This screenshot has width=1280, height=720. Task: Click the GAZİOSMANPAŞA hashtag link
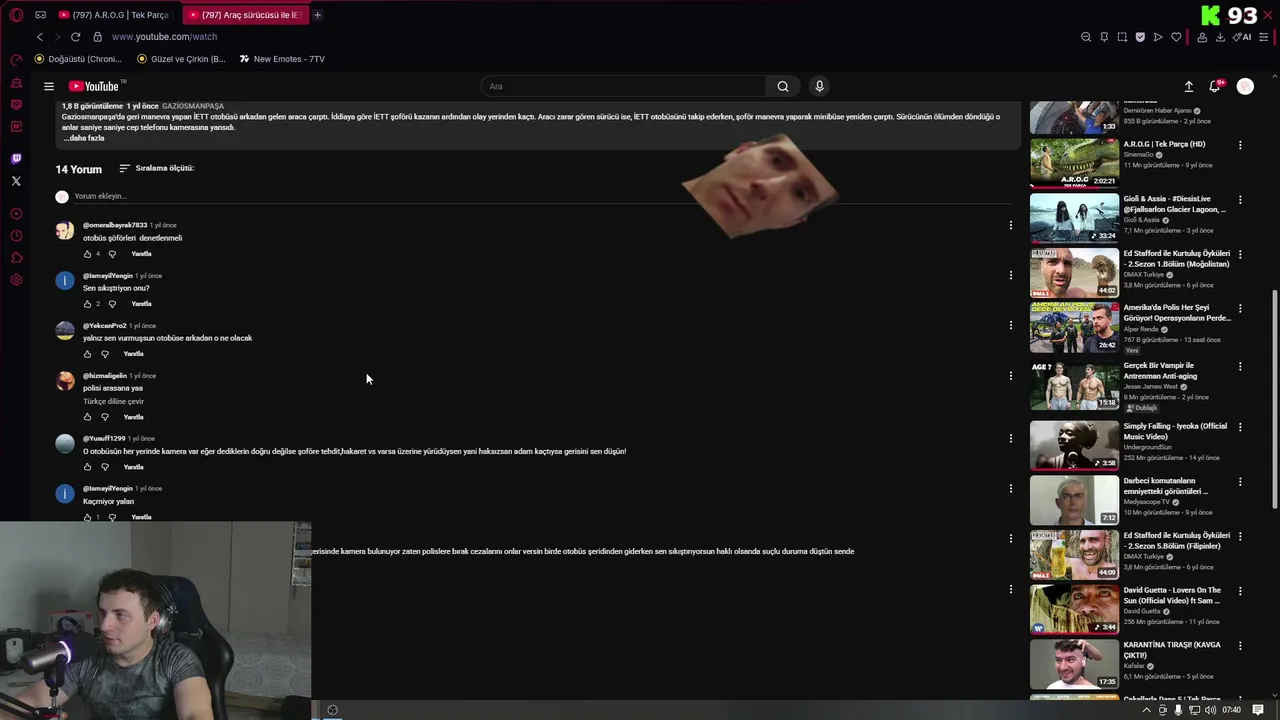click(192, 106)
